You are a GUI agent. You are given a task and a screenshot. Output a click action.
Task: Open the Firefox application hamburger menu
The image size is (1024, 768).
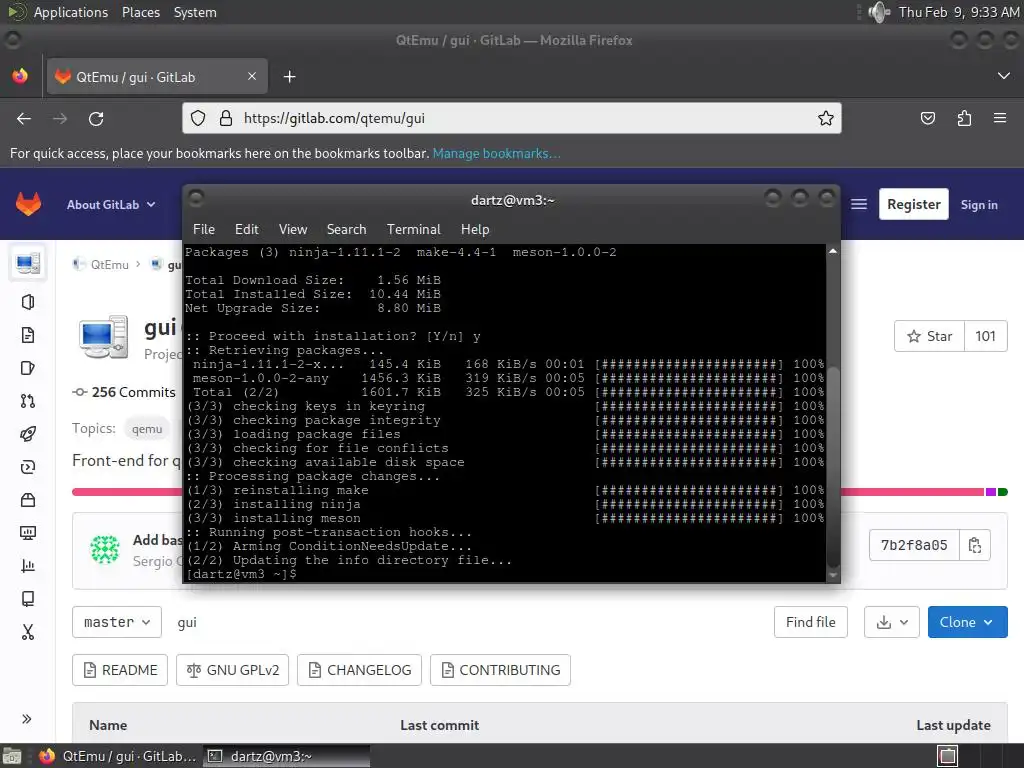1000,118
